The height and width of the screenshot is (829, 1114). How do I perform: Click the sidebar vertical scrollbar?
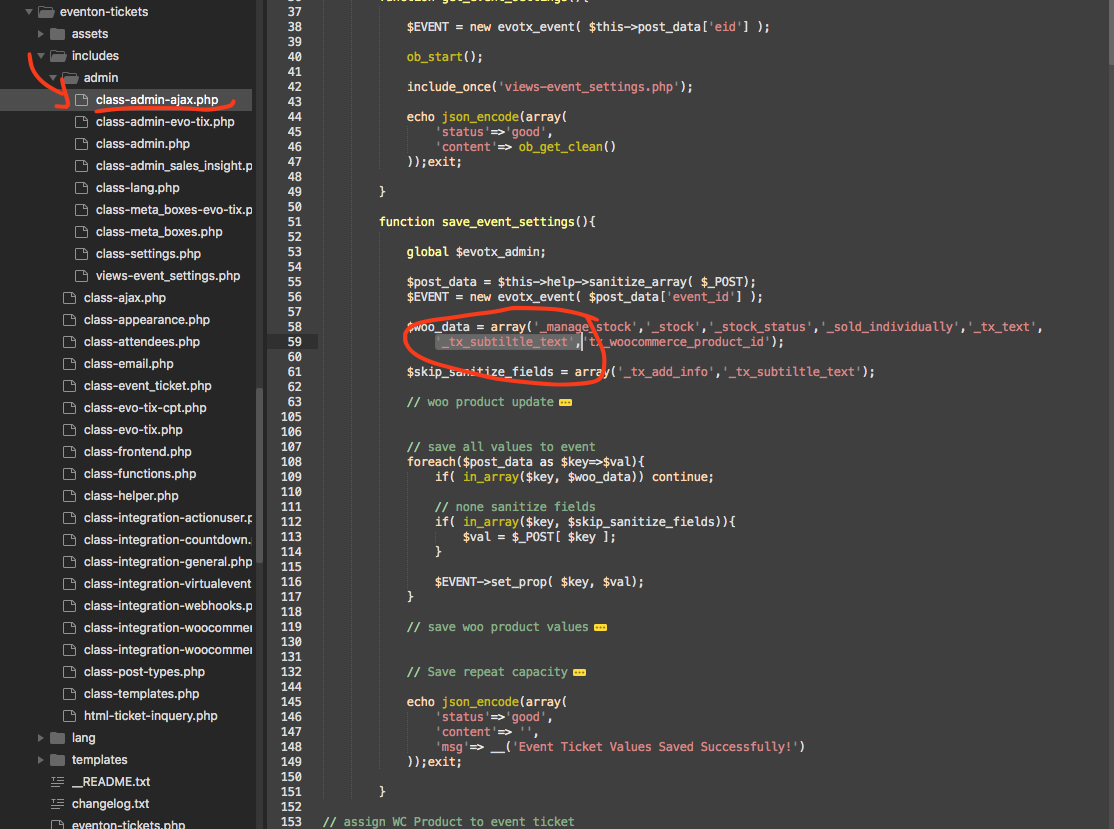pos(259,475)
